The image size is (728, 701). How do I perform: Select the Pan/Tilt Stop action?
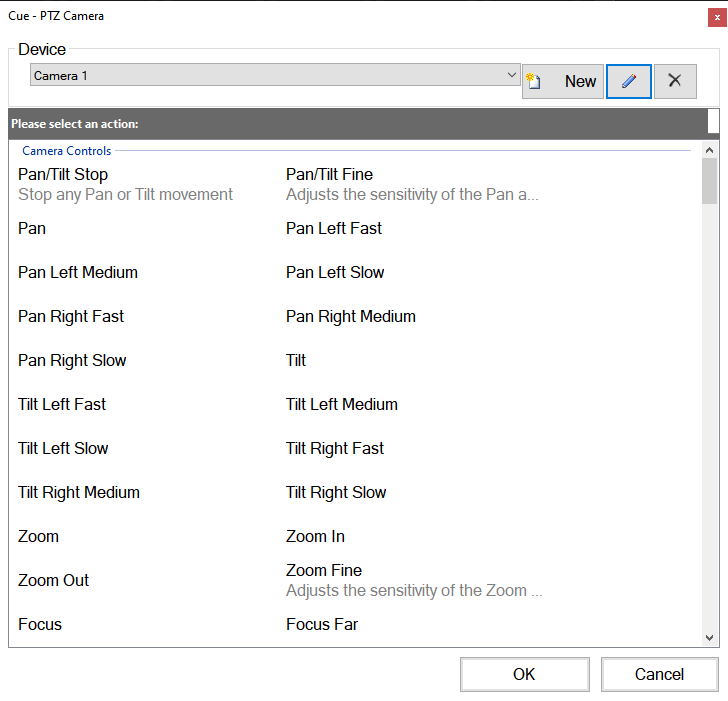pyautogui.click(x=63, y=175)
